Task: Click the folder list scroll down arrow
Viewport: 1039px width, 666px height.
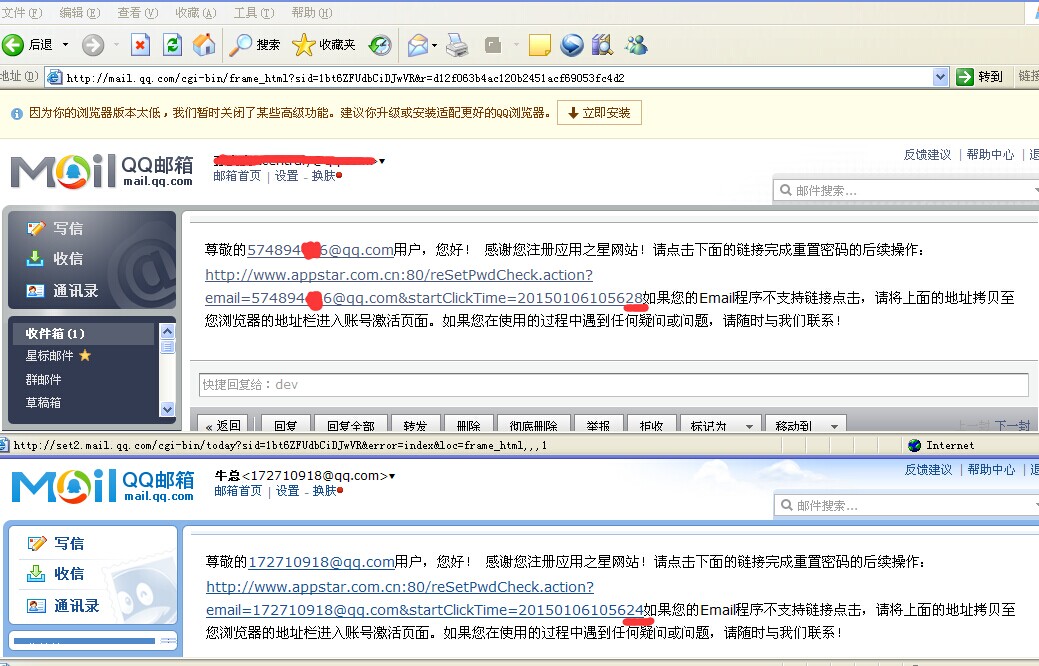Action: (168, 410)
